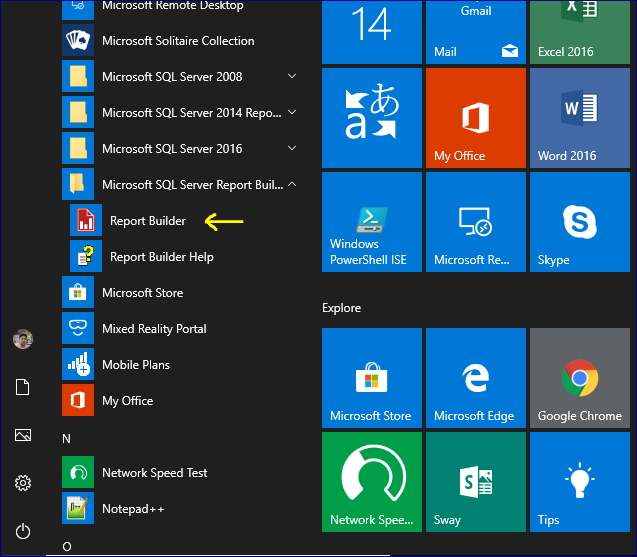This screenshot has width=637, height=557.
Task: Open the Windows PowerShell ISE tile
Action: click(372, 222)
